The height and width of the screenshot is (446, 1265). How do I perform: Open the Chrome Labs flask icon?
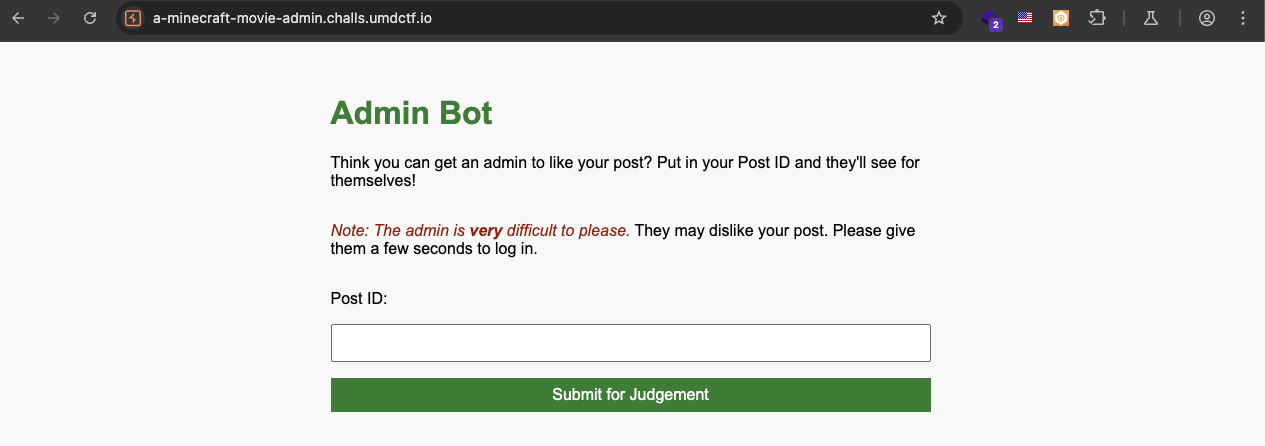[1151, 18]
